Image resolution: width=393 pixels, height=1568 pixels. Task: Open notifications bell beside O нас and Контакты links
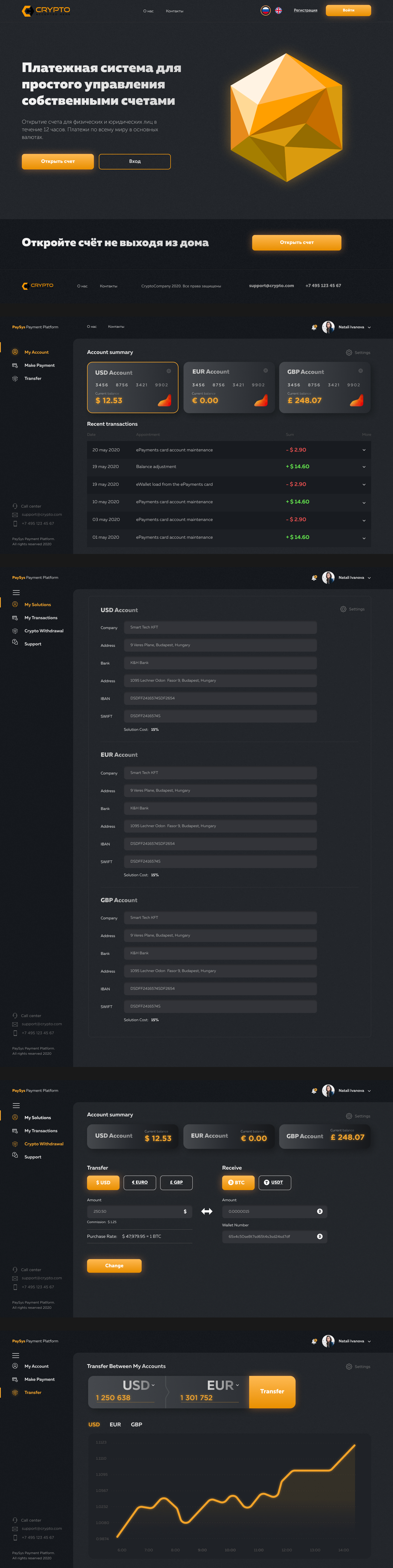(x=314, y=327)
